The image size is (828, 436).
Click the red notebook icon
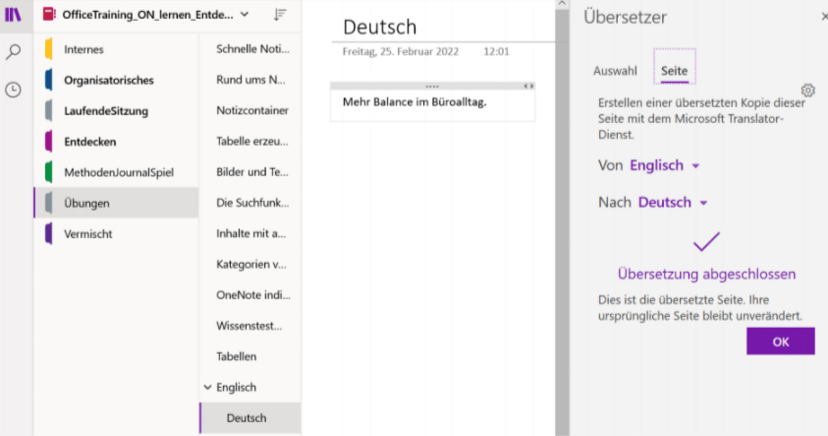(49, 14)
